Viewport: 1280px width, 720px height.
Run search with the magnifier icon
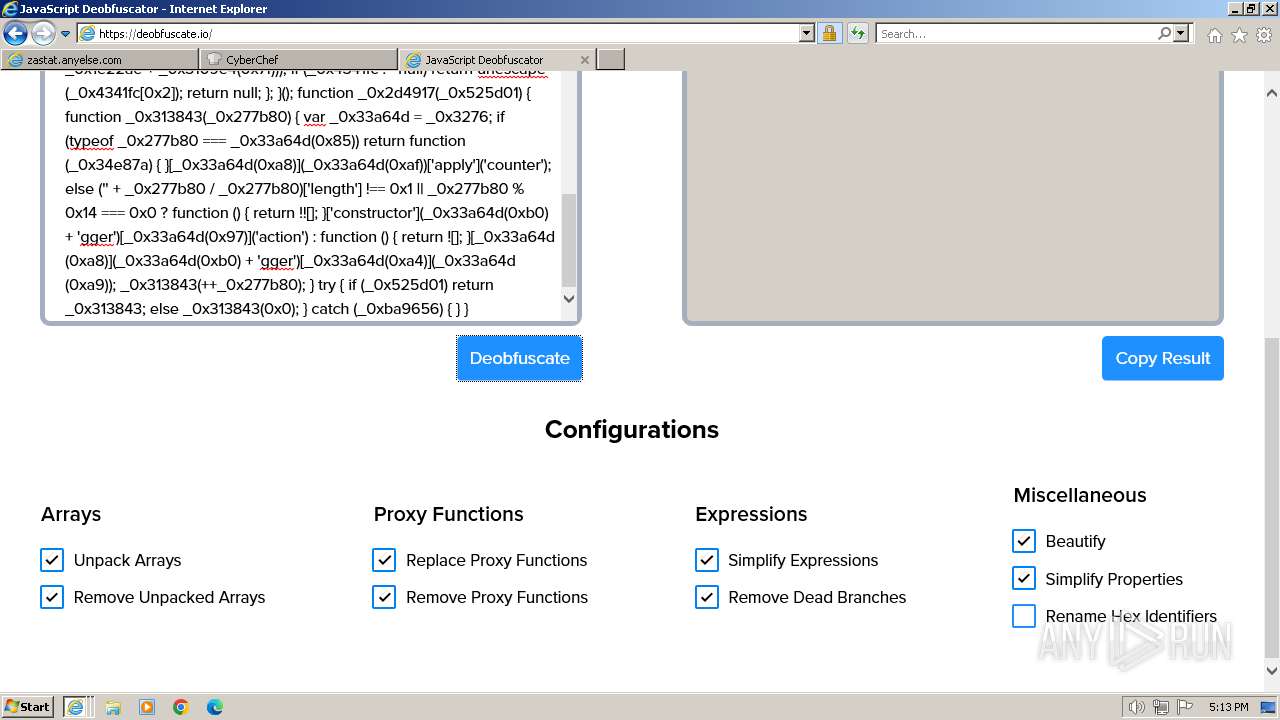[x=1164, y=34]
